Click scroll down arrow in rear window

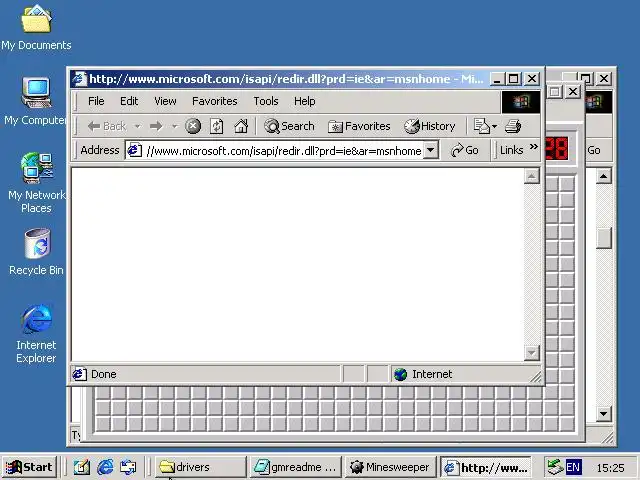click(604, 414)
